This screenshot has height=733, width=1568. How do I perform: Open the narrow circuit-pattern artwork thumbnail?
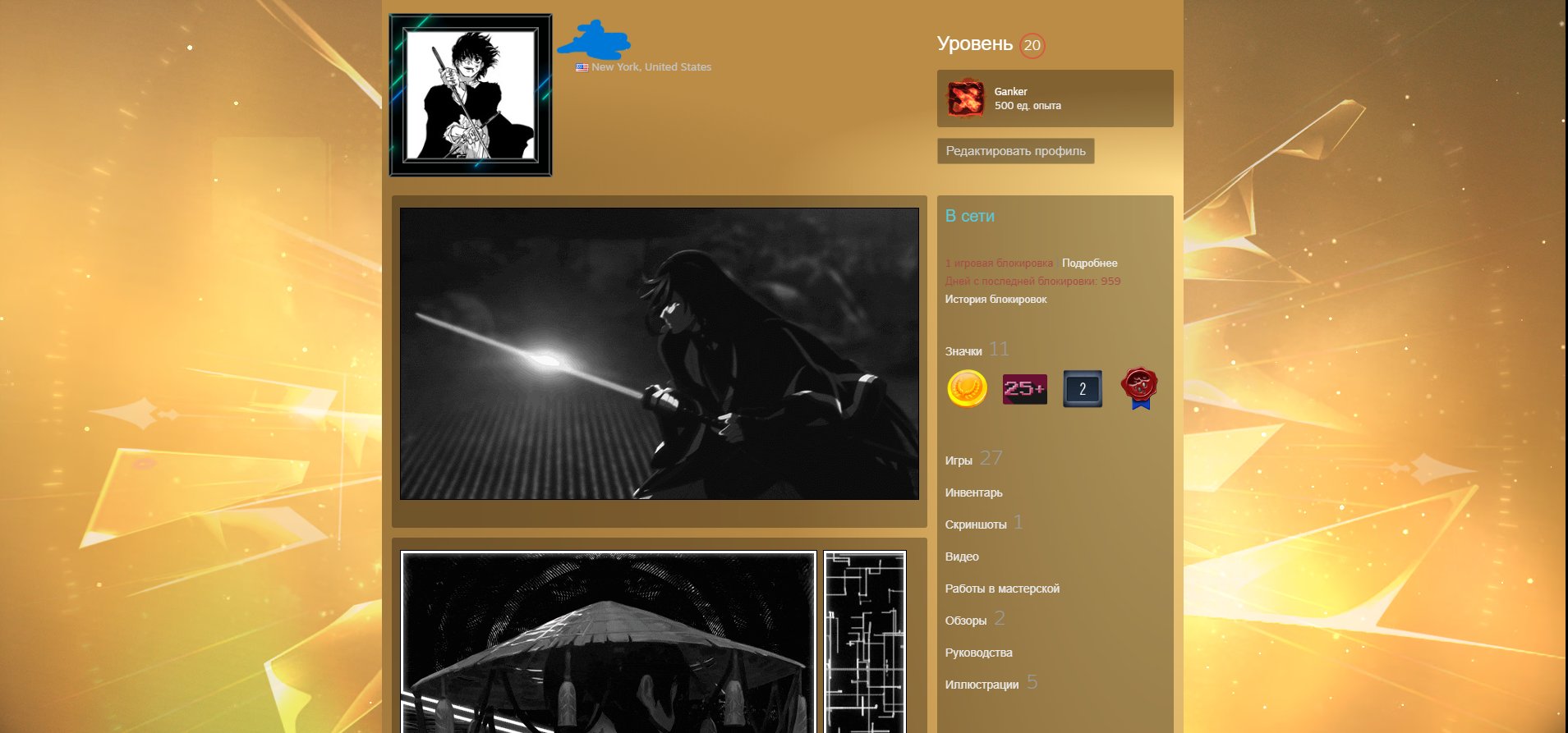click(x=865, y=642)
